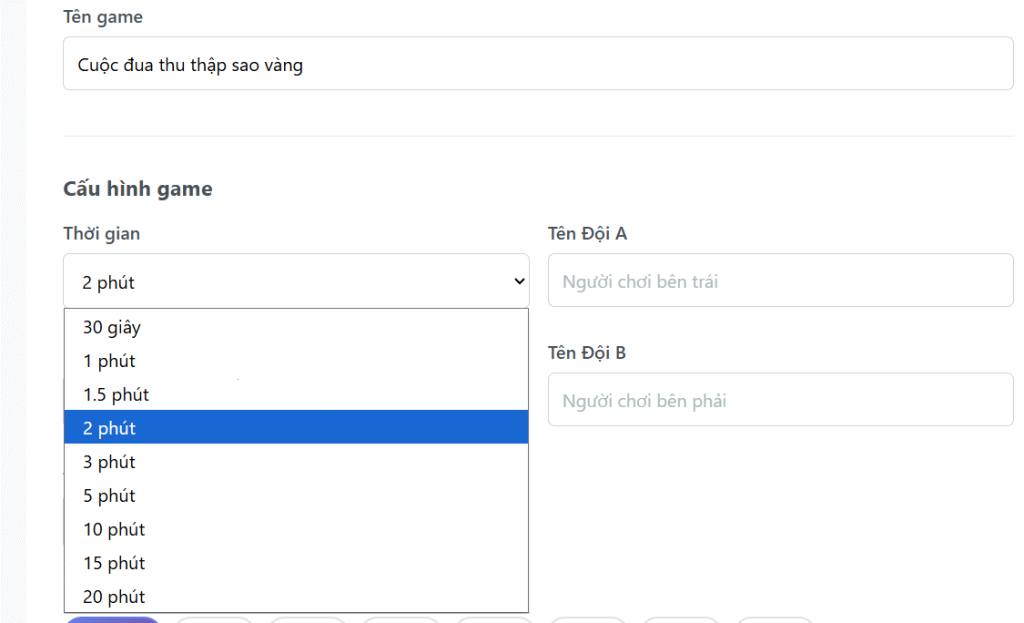Open the Thời gian dropdown arrow
The image size is (1024, 623).
519,281
